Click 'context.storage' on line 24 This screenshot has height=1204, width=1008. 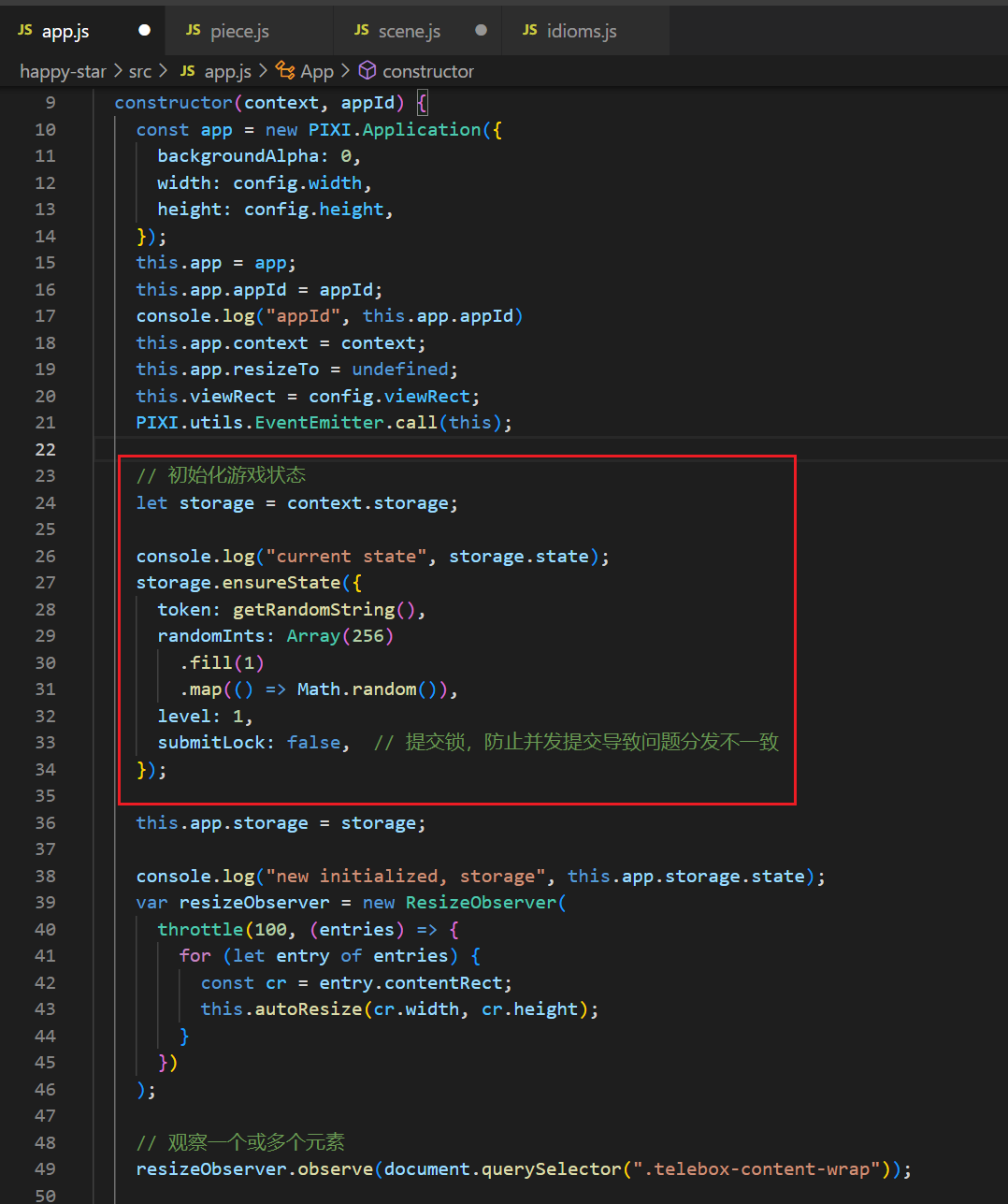(367, 503)
